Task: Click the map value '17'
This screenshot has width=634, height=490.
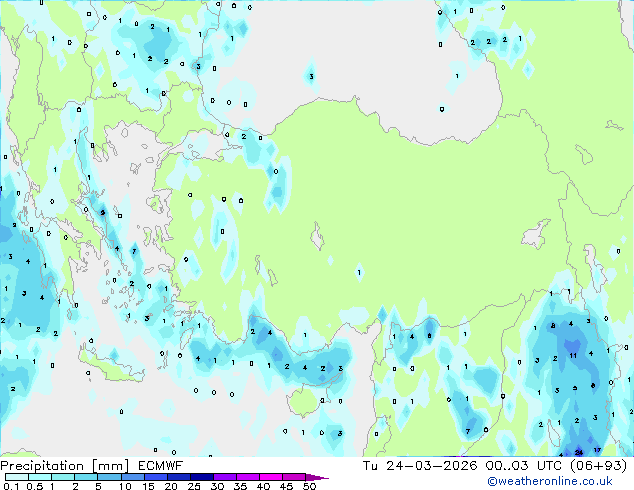Action: (597, 450)
